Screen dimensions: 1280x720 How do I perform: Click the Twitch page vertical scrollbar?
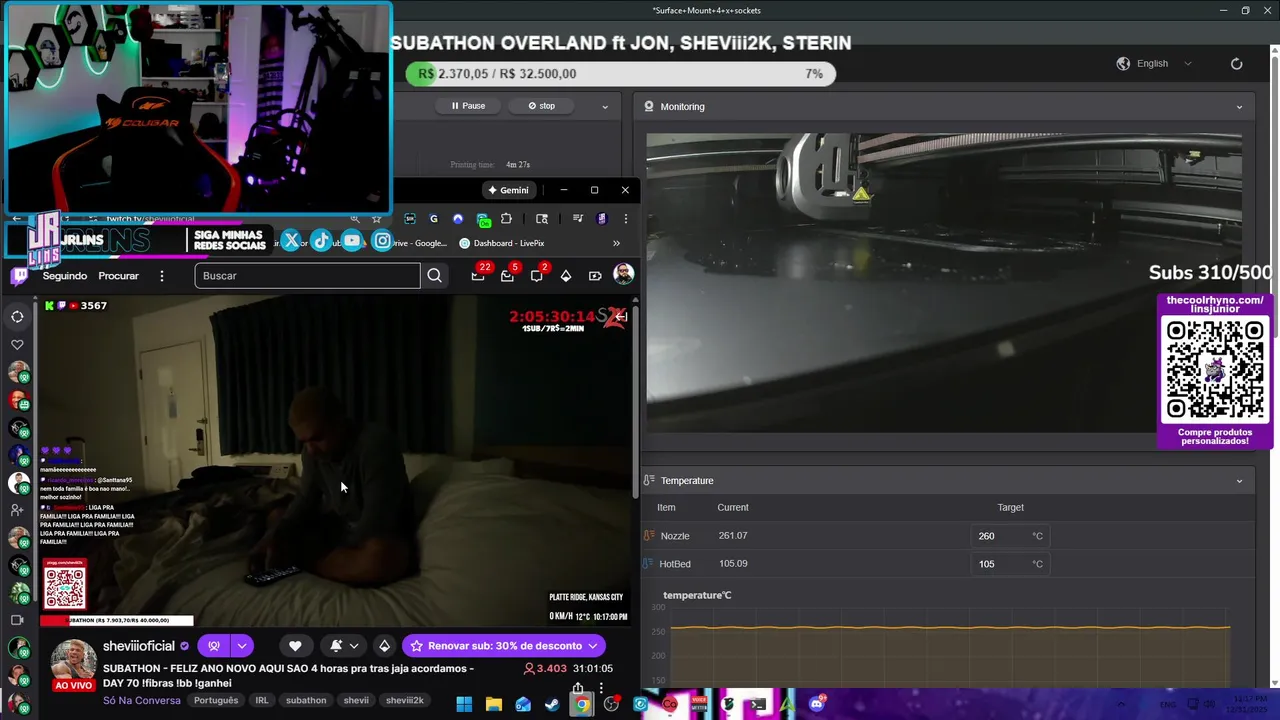(635, 400)
